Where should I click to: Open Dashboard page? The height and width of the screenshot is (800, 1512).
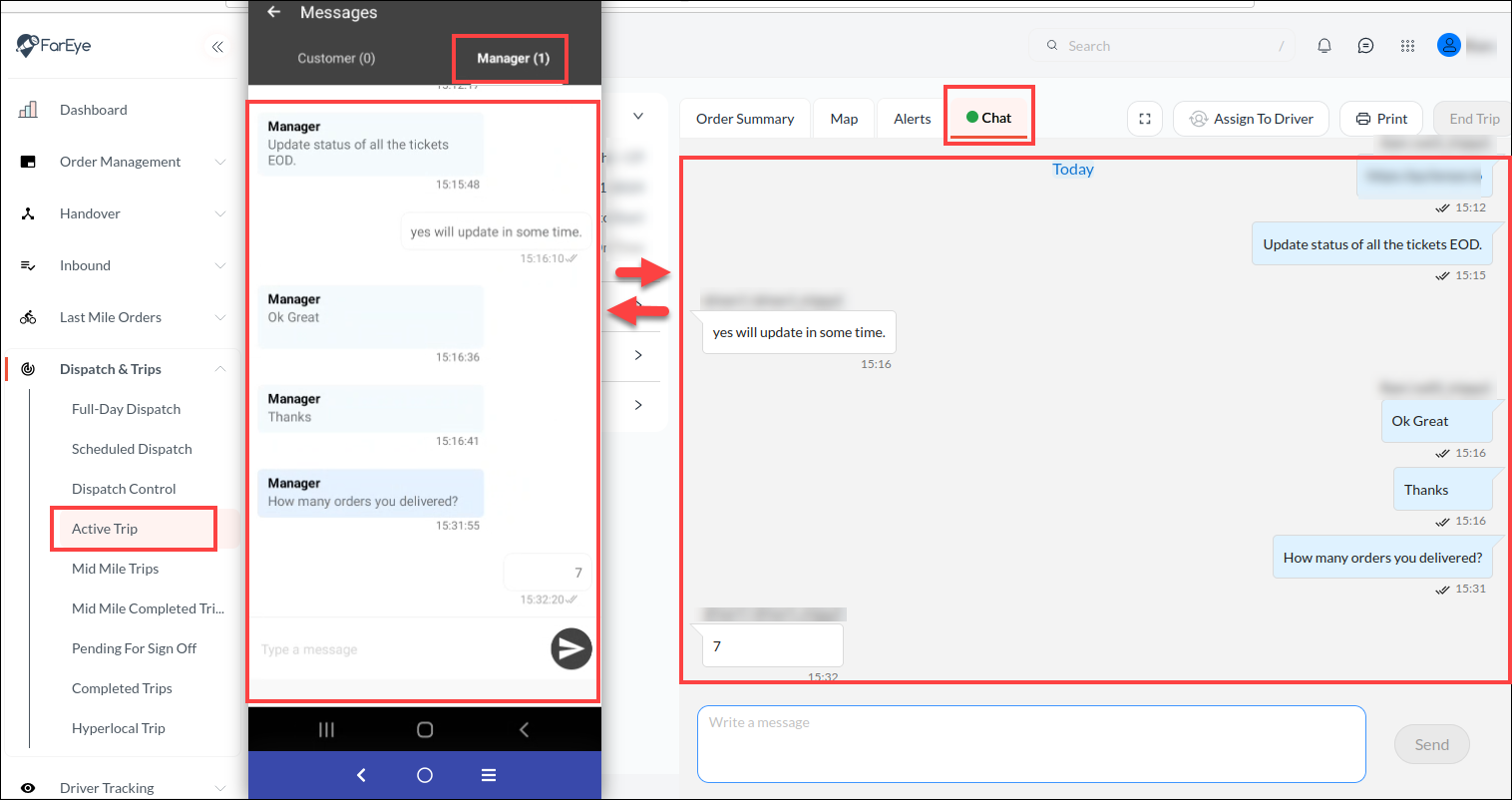coord(94,110)
